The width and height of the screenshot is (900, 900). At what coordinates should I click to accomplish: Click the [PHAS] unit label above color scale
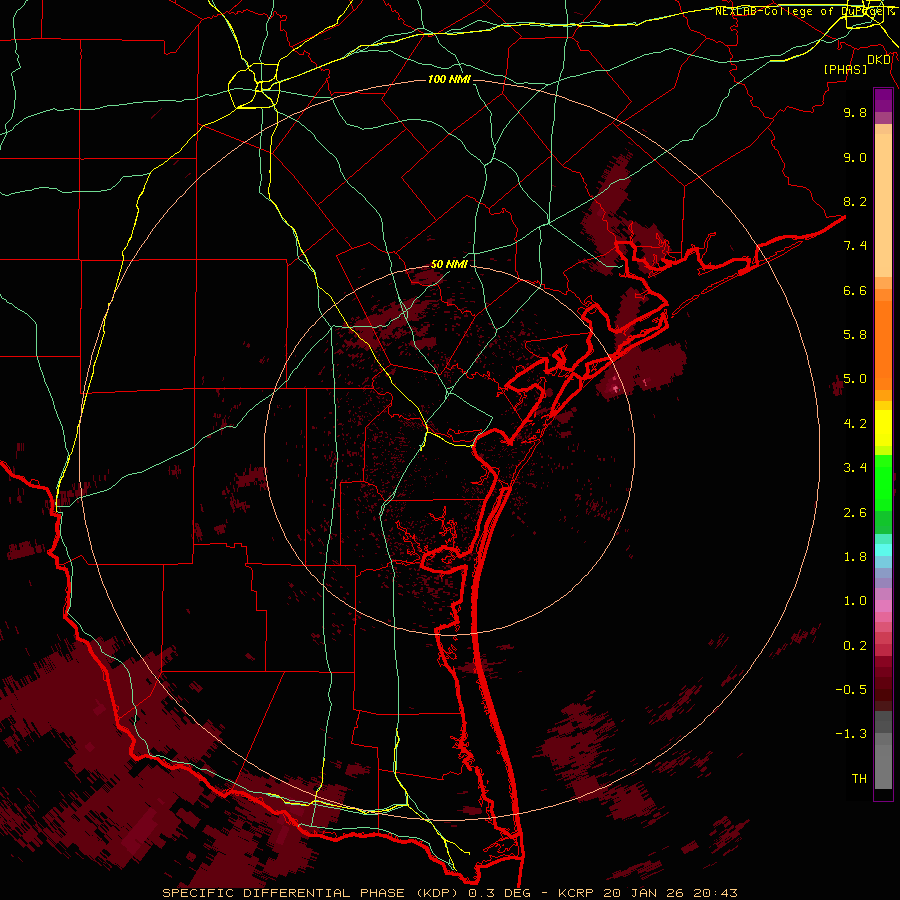(845, 69)
